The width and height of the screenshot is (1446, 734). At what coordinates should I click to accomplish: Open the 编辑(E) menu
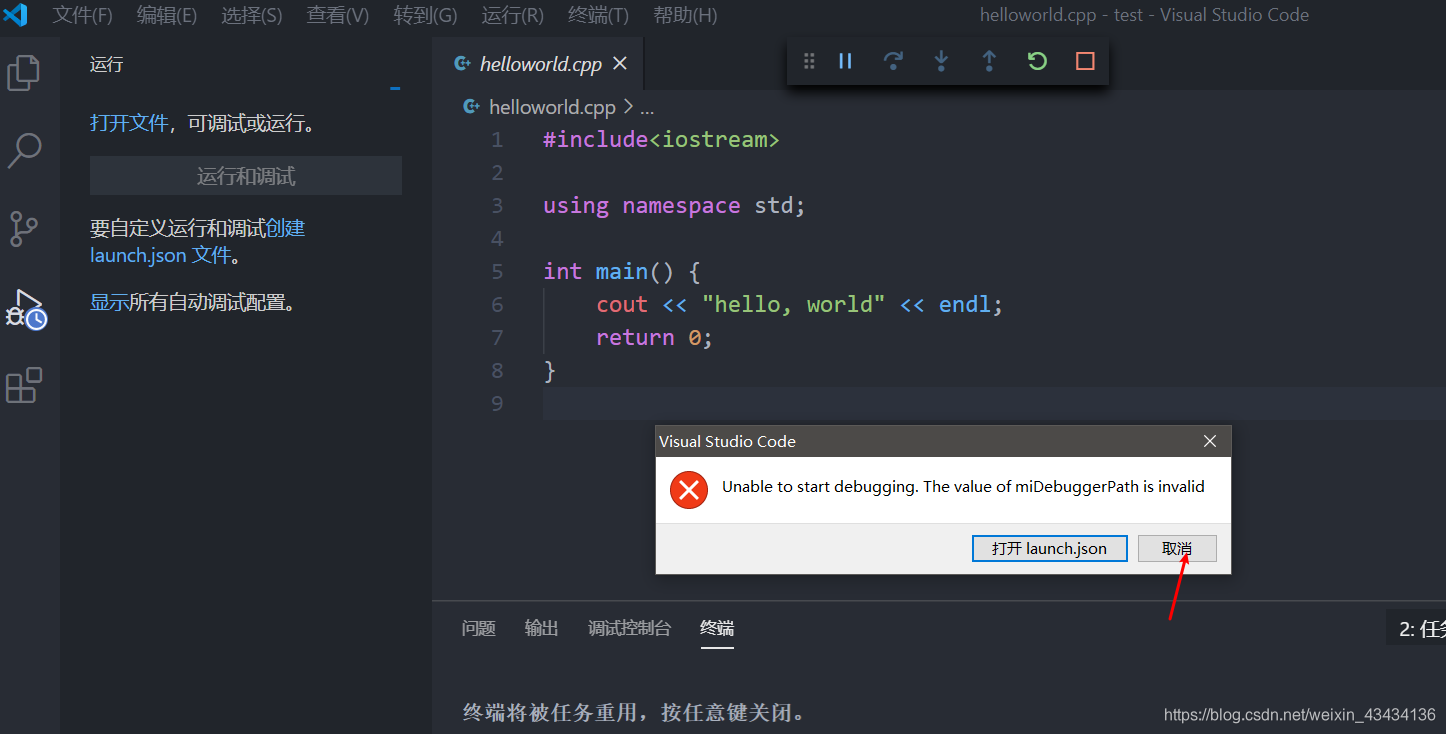167,15
